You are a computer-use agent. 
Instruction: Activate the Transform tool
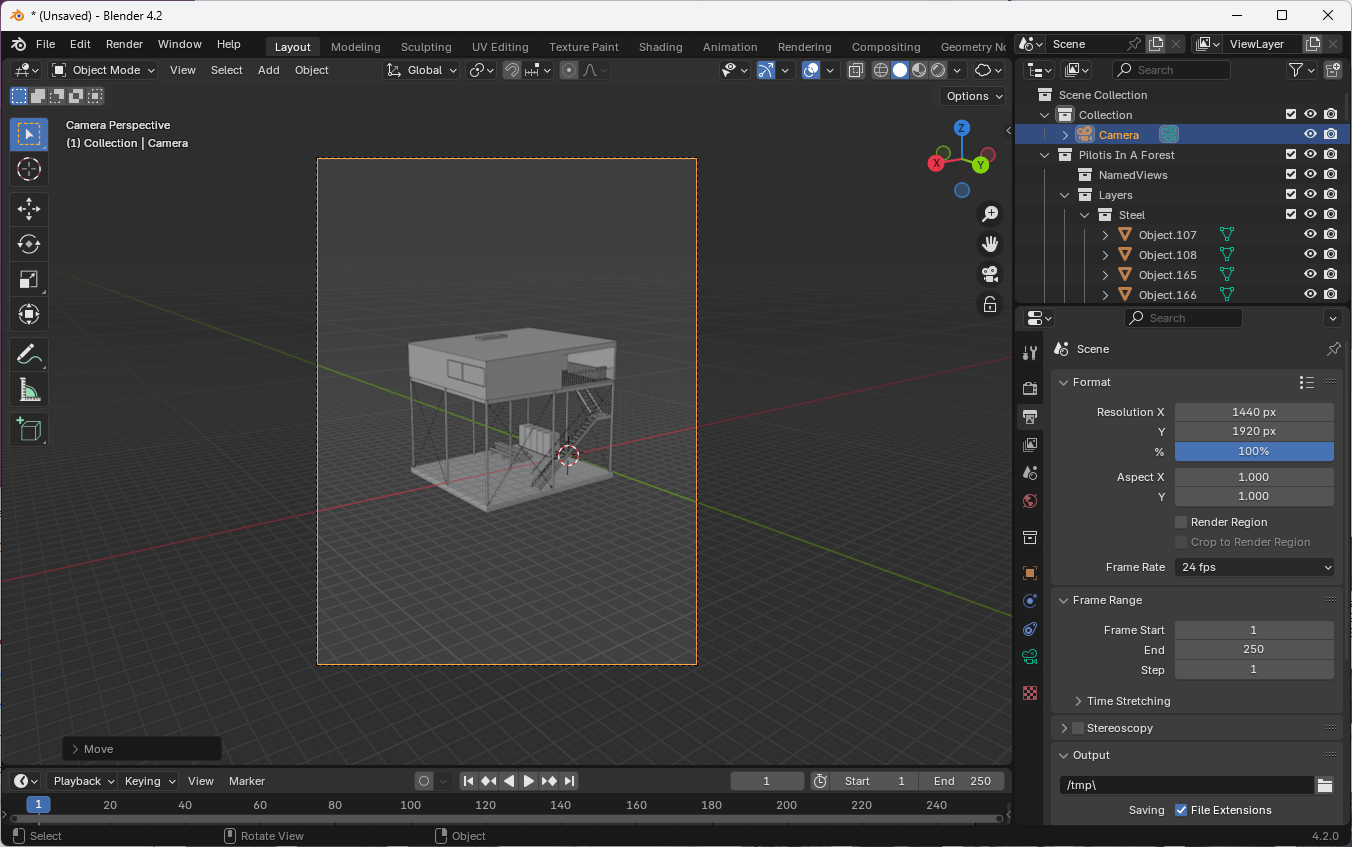29,314
